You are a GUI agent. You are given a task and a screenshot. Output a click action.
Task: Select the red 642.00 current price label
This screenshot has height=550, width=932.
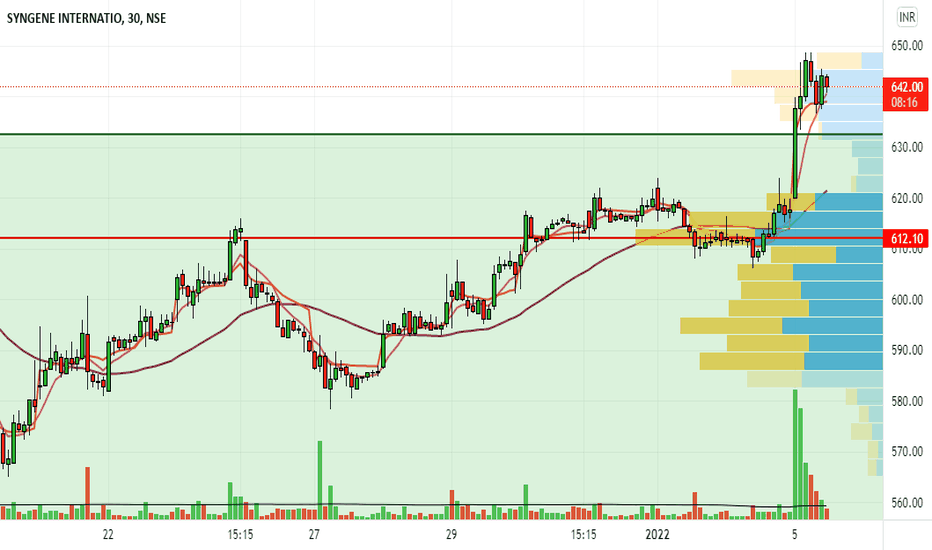[906, 87]
